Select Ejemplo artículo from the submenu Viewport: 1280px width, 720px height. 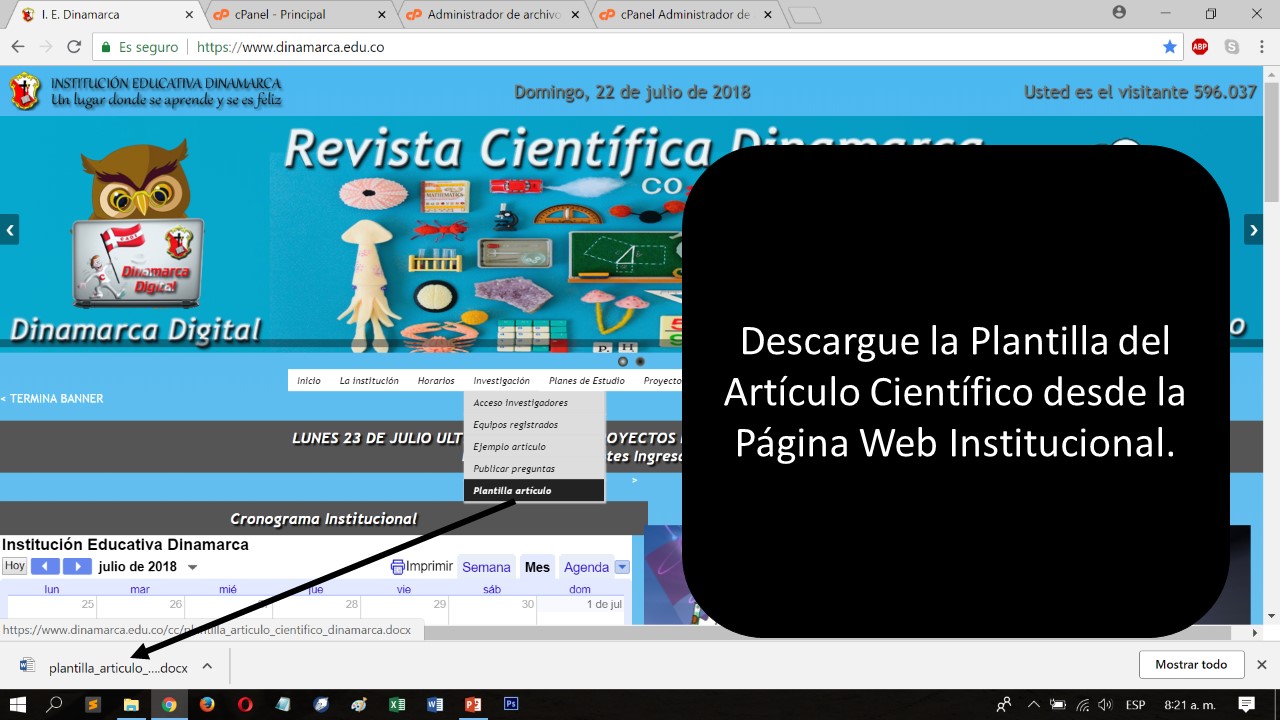point(535,447)
